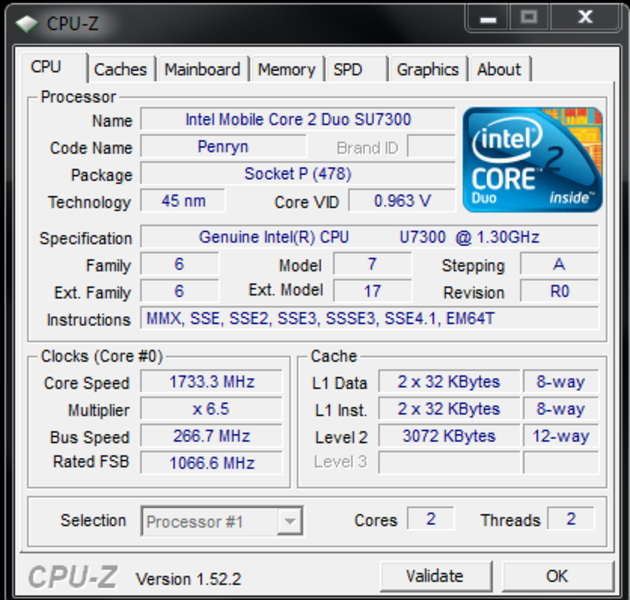Image resolution: width=630 pixels, height=600 pixels.
Task: Click the L1 Inst. value 2 x 32 KBytes
Action: pos(449,409)
